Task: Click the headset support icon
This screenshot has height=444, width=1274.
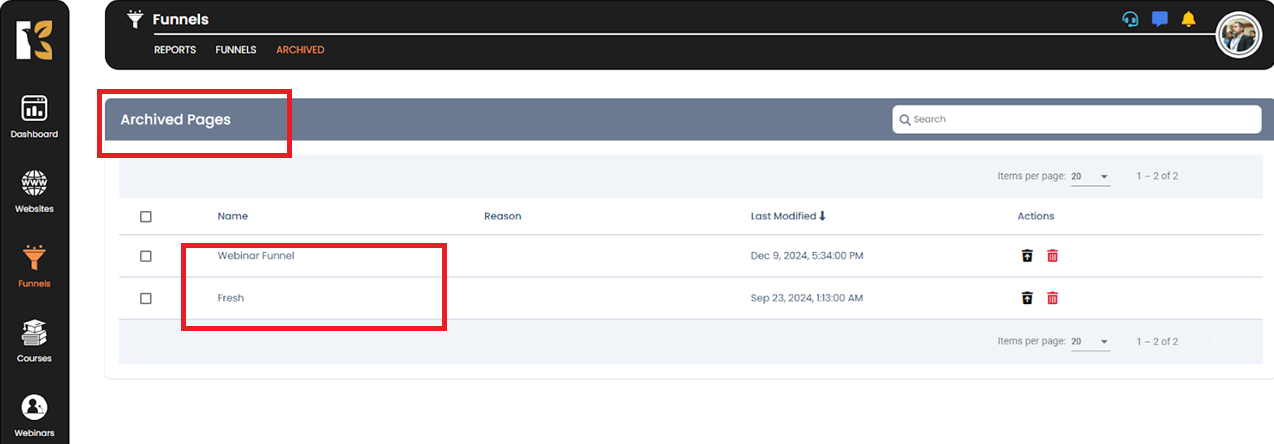Action: [1130, 19]
